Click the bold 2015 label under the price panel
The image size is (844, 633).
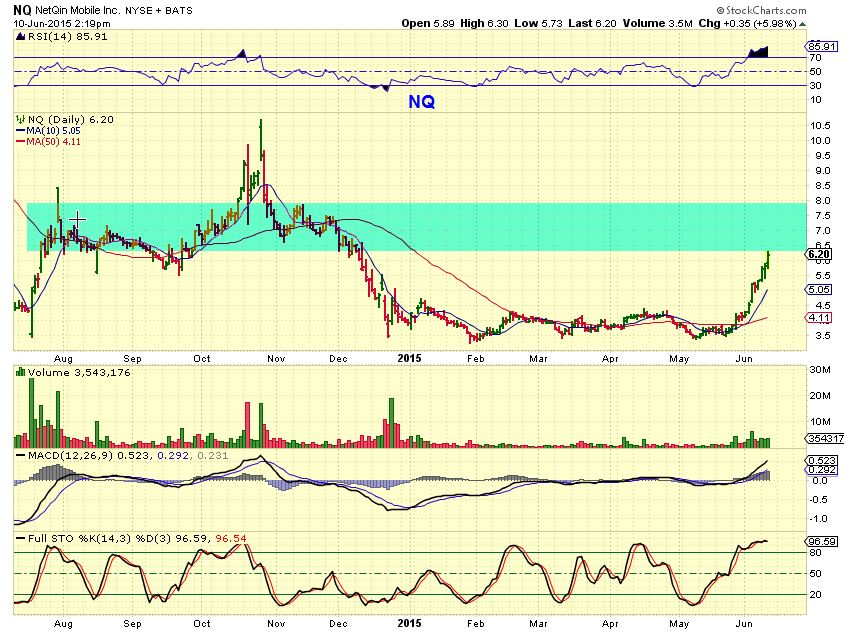[x=409, y=358]
